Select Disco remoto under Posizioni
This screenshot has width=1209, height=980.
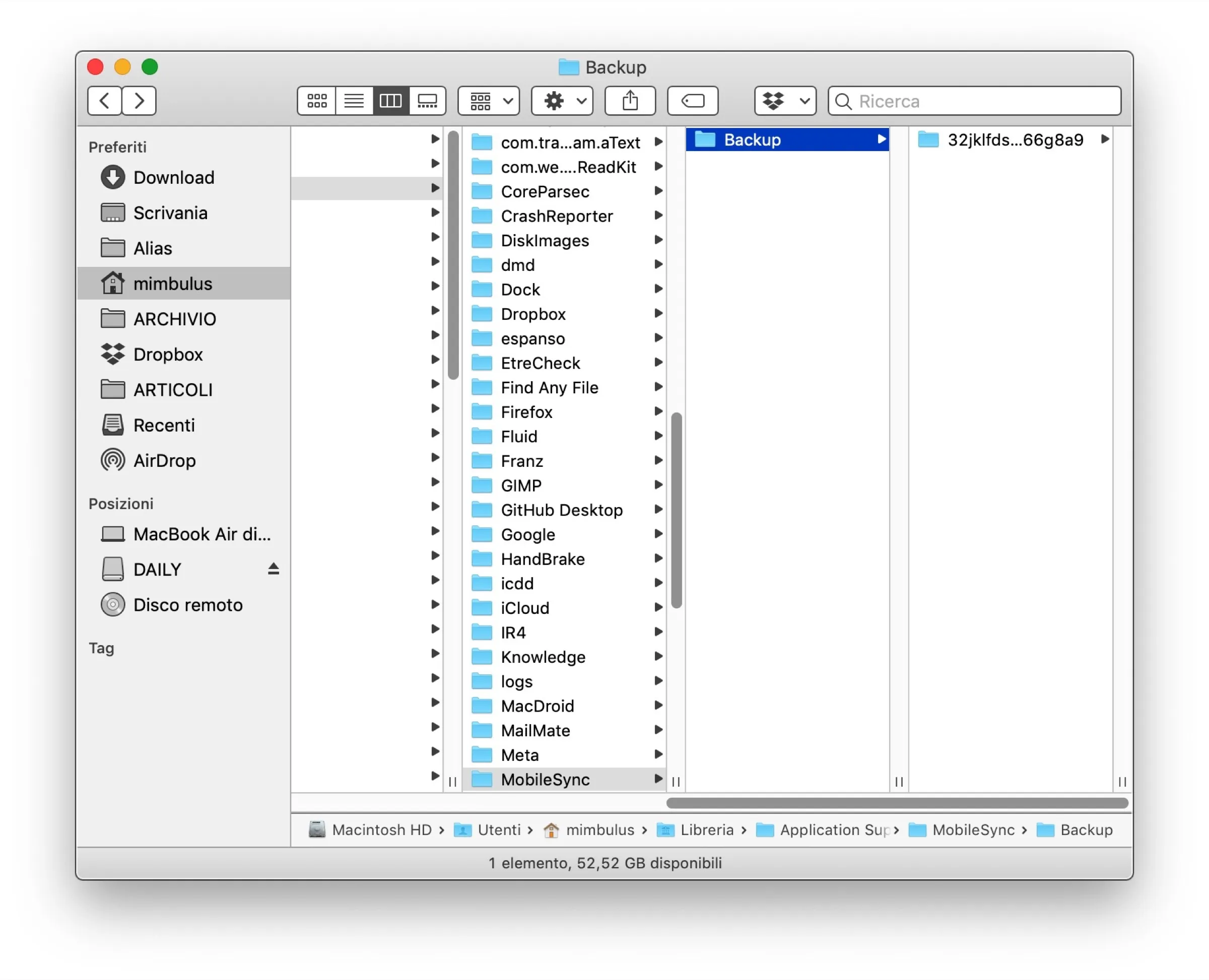pos(187,605)
